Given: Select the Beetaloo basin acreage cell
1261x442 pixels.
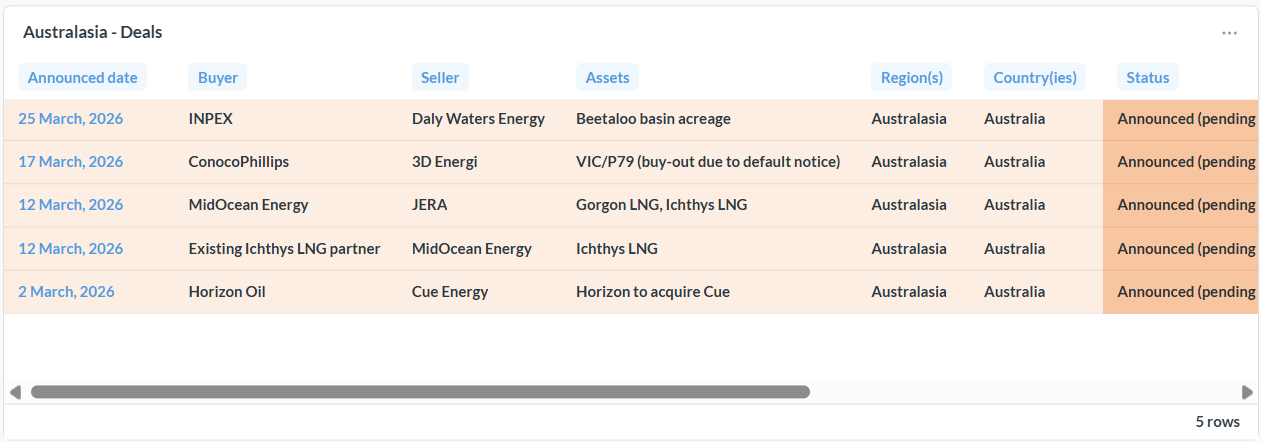Looking at the screenshot, I should tap(653, 119).
